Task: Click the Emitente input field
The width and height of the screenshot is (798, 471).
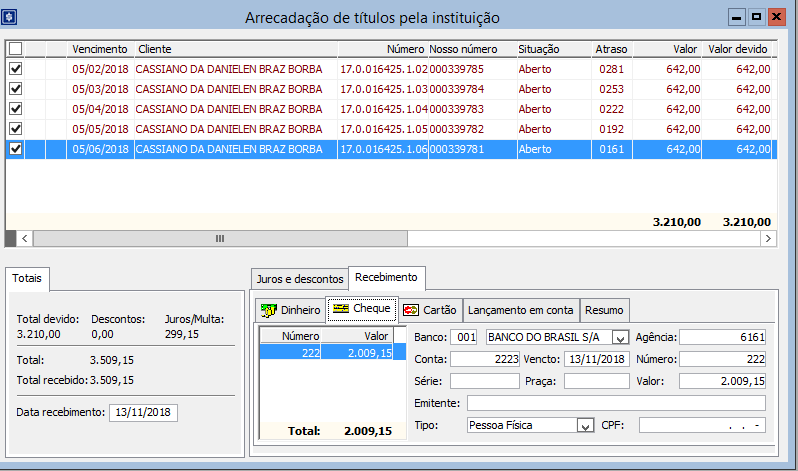Action: pyautogui.click(x=615, y=403)
